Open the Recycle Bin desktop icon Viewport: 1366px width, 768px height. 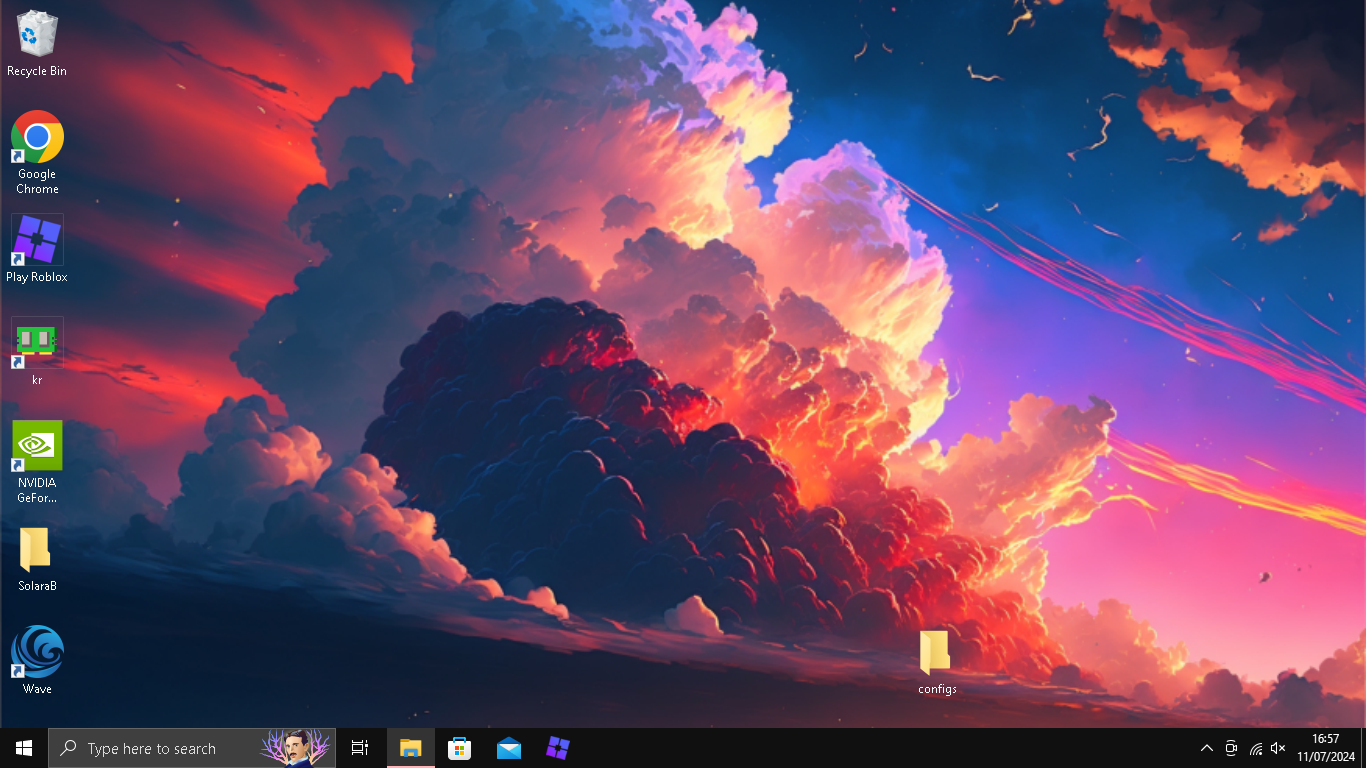pyautogui.click(x=37, y=42)
